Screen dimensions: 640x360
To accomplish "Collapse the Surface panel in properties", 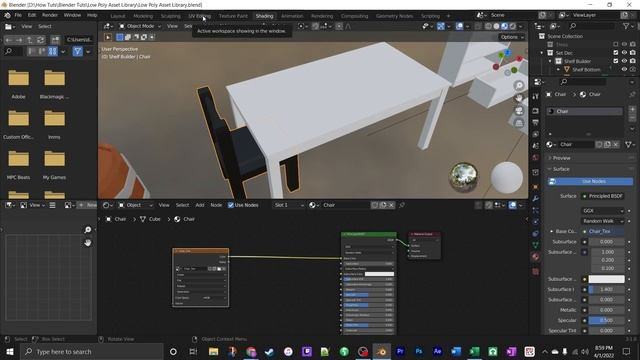I will point(561,169).
